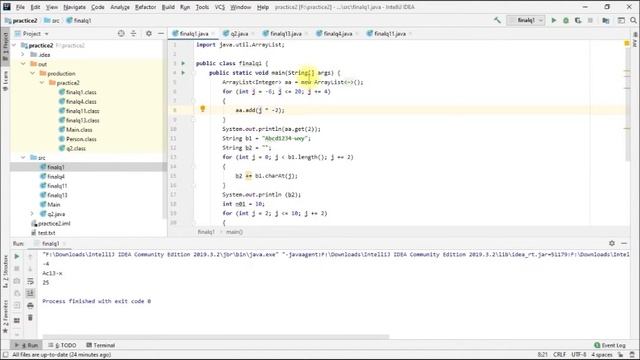Click the Run tool window button at bottom
The height and width of the screenshot is (360, 640).
tap(26, 345)
